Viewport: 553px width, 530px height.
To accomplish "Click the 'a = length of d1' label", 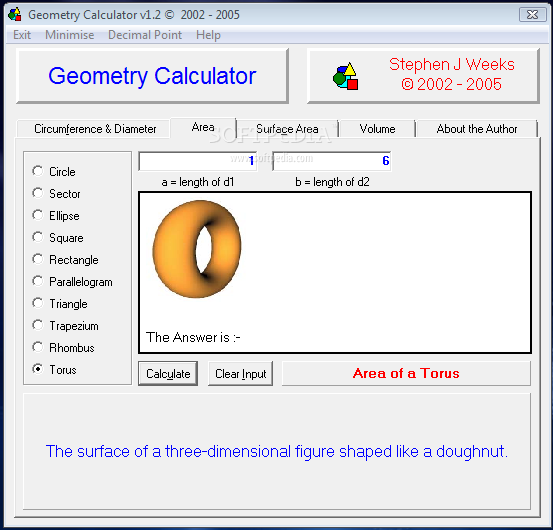I will pos(198,182).
